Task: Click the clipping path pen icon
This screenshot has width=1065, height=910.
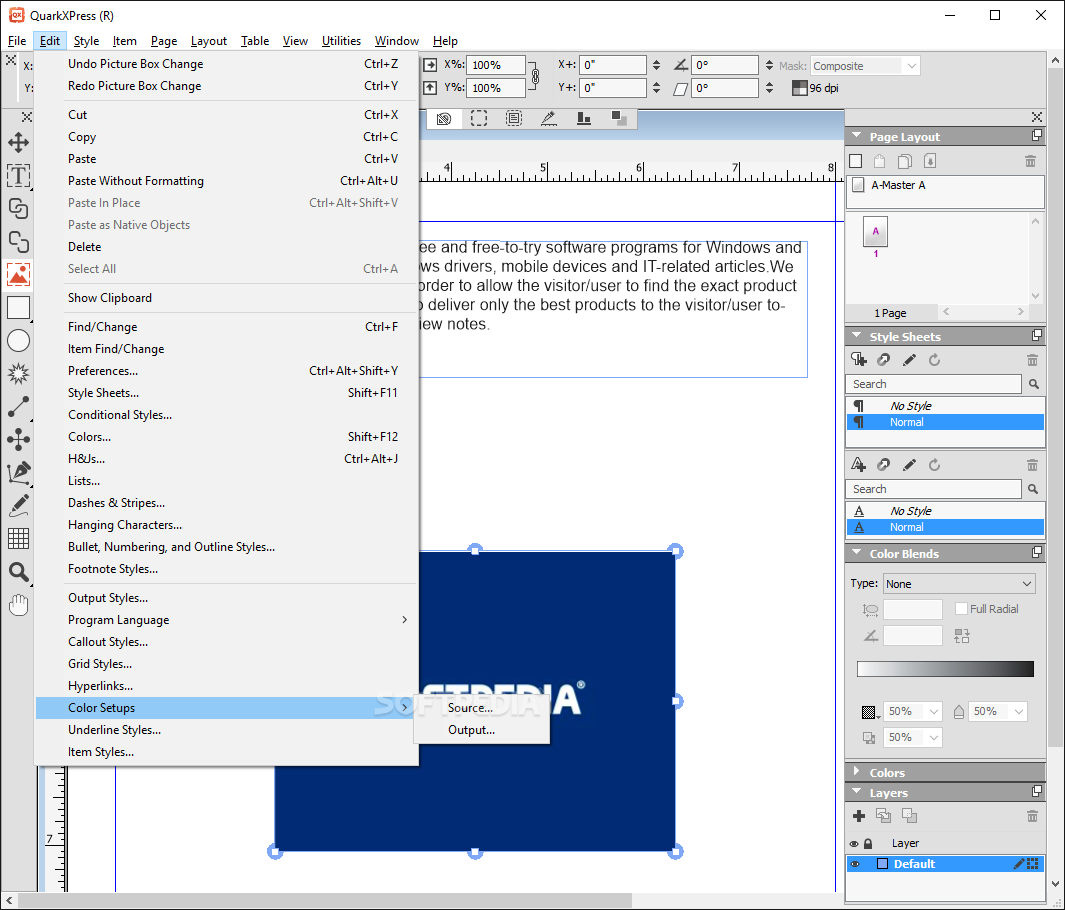Action: pos(549,119)
